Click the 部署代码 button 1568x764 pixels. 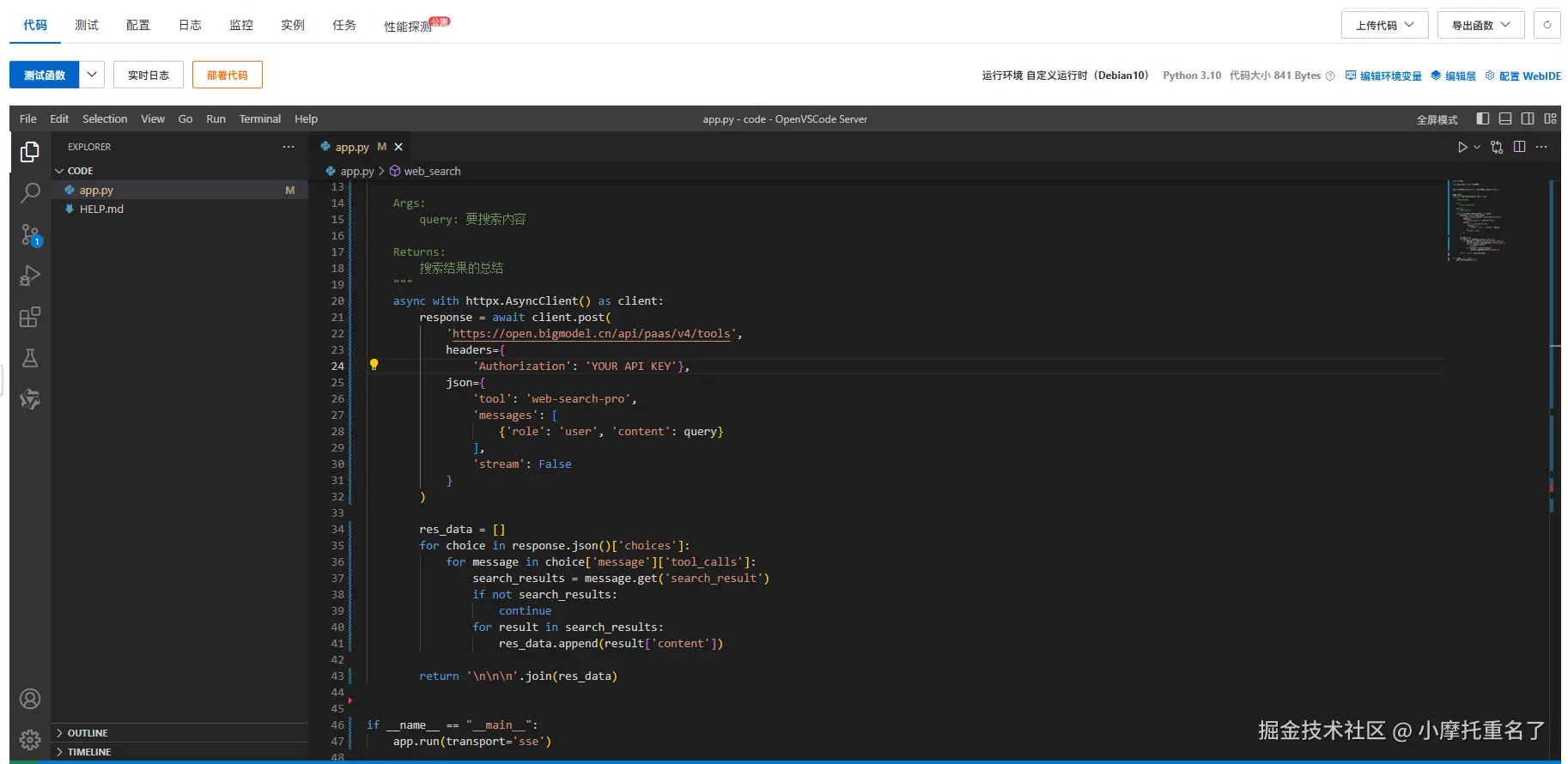pos(228,75)
